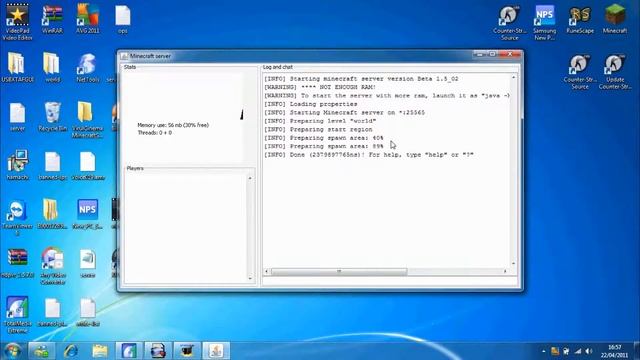The width and height of the screenshot is (640, 360).
Task: Click the "Preparing start region" log line
Action: coord(318,129)
